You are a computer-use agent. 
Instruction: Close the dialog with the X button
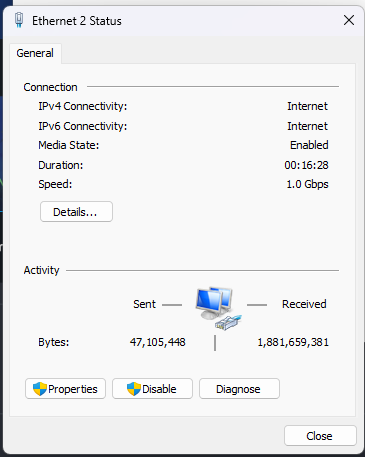(x=349, y=20)
